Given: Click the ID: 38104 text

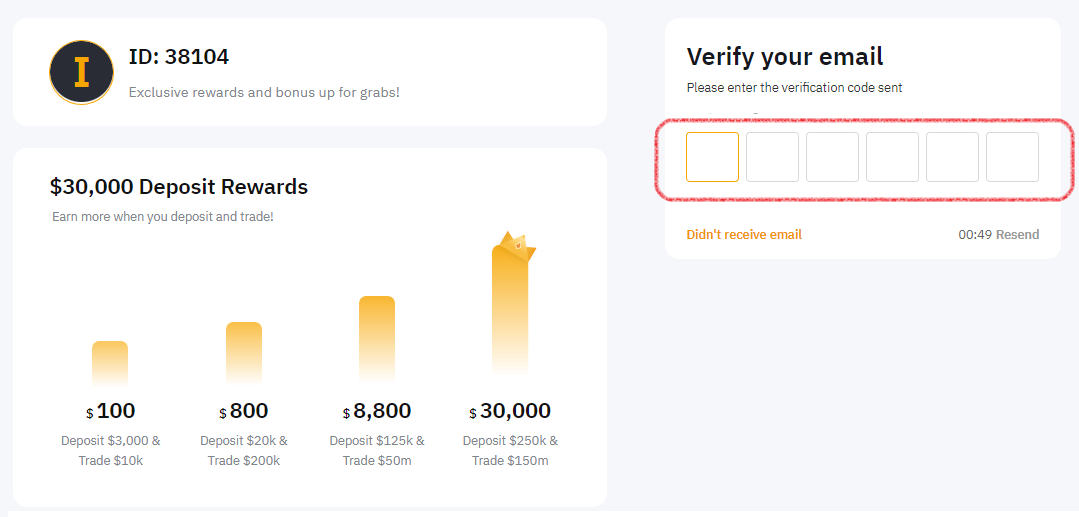Looking at the screenshot, I should 179,57.
